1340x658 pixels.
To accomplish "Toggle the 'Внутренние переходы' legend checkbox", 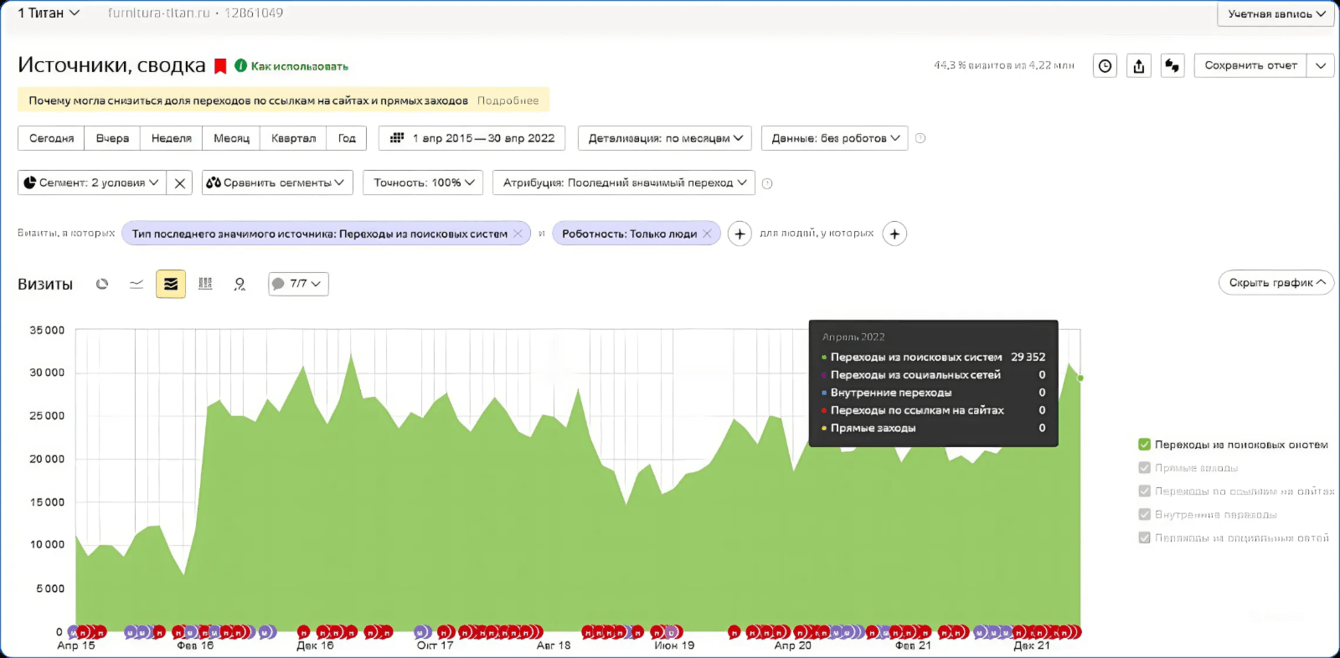I will click(1144, 514).
